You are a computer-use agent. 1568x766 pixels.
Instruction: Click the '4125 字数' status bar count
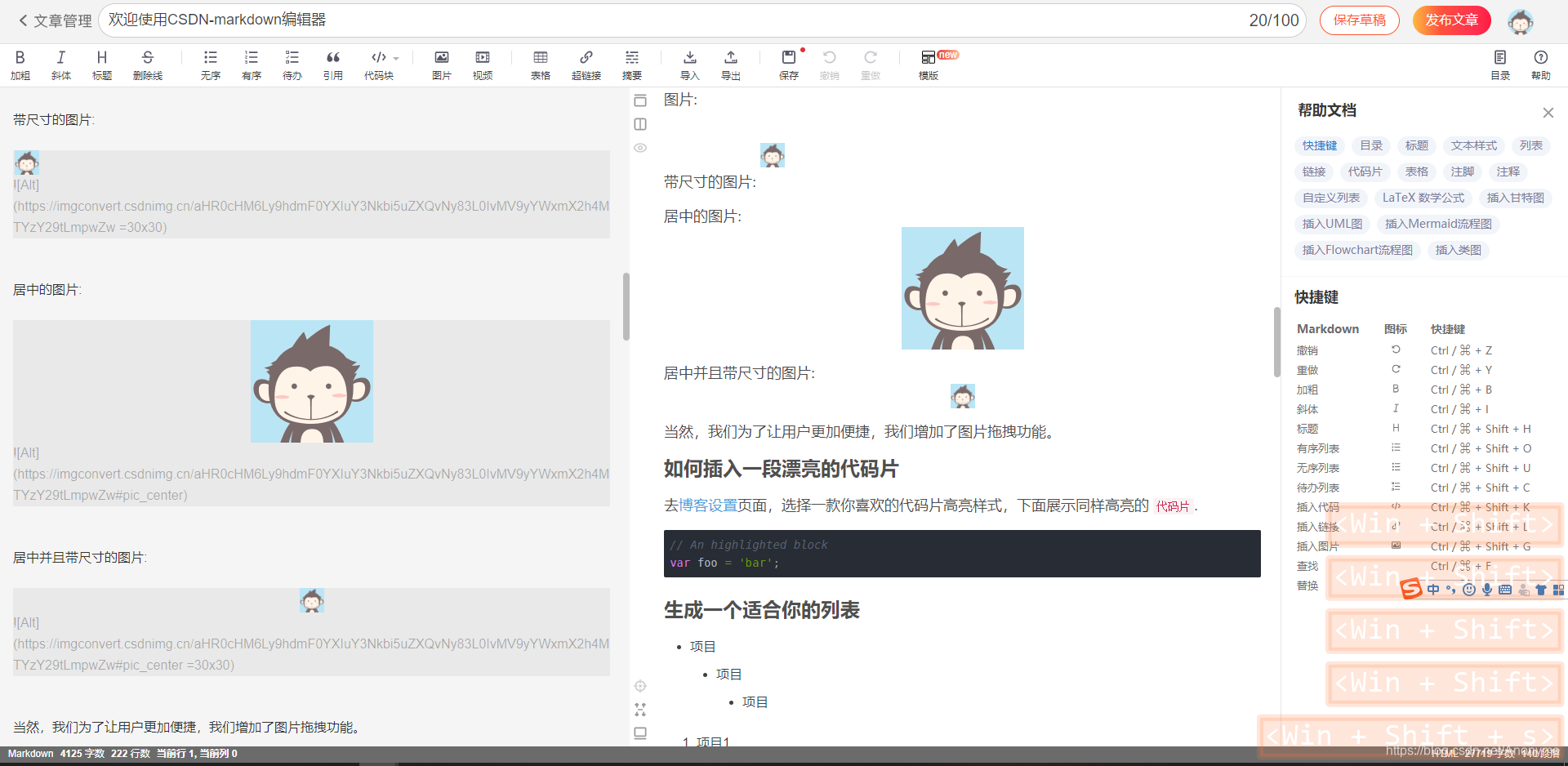82,754
